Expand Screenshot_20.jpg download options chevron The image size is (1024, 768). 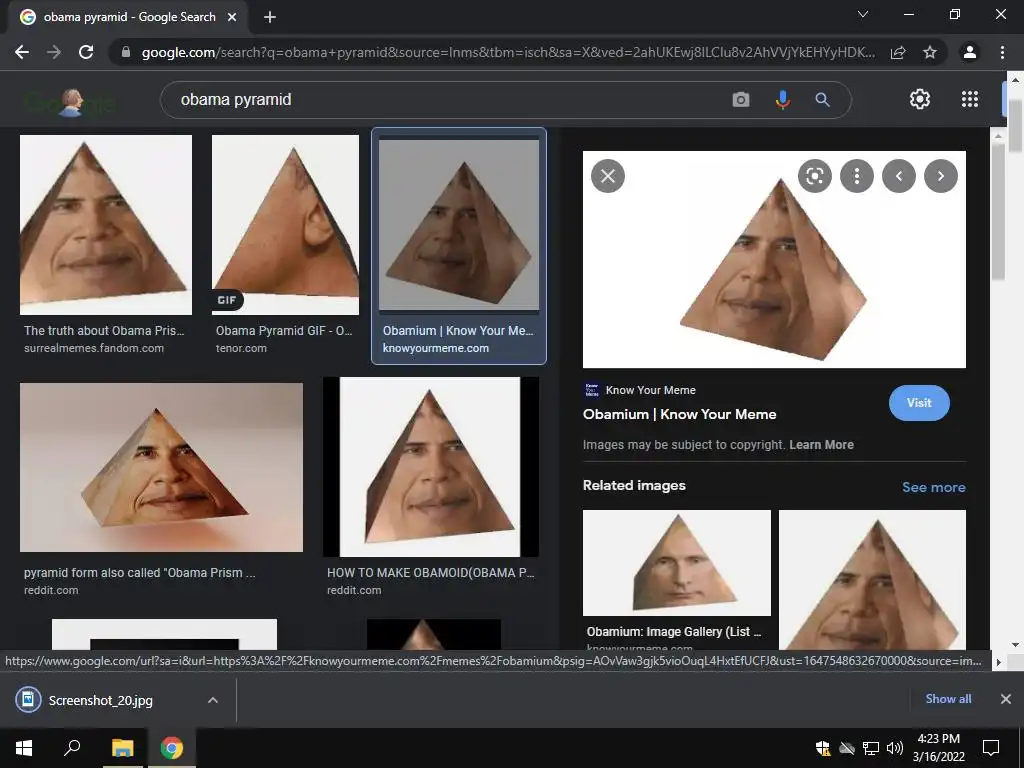point(213,700)
